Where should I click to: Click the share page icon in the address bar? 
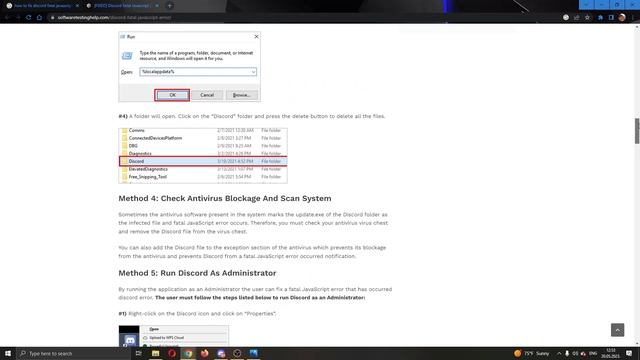click(x=576, y=18)
